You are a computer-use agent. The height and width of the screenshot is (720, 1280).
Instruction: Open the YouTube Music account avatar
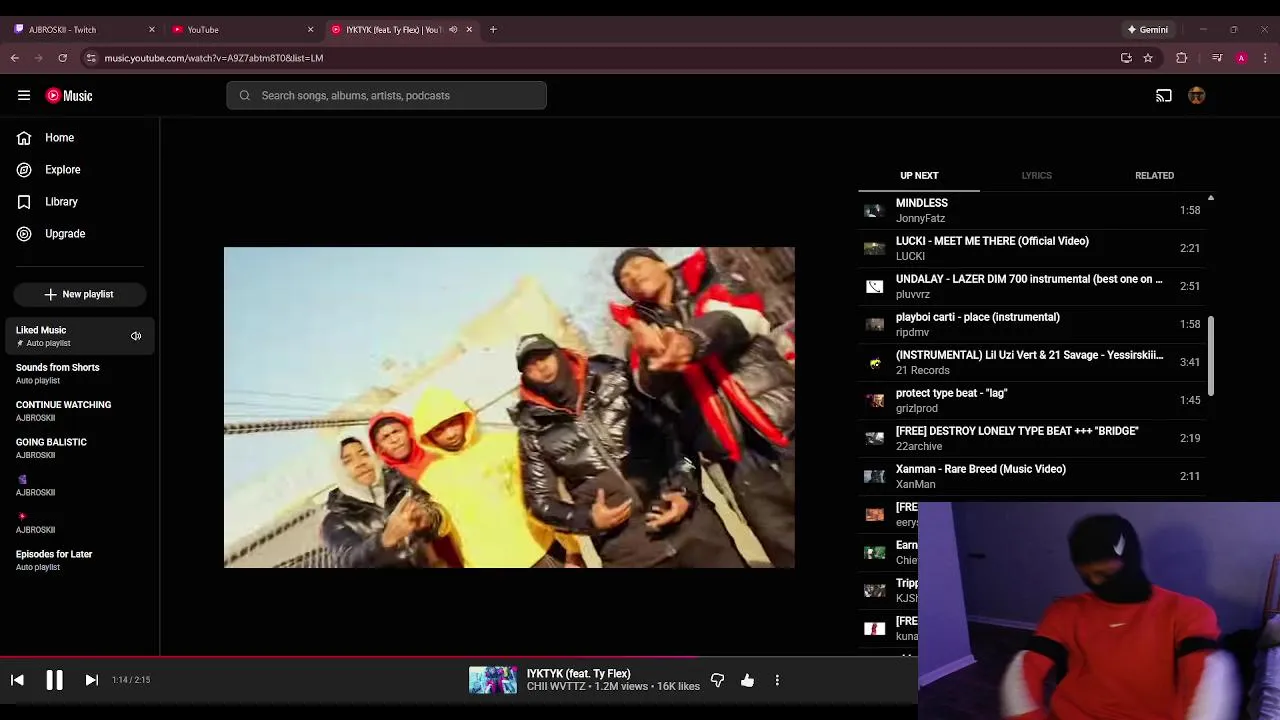(1197, 96)
